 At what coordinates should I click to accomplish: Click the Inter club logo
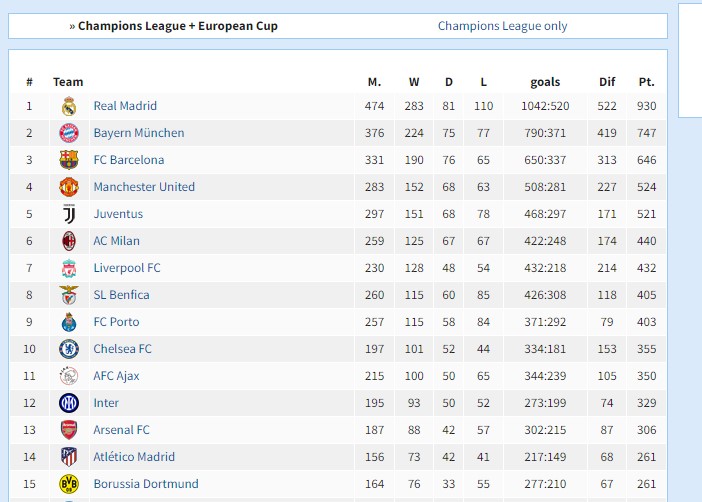point(69,403)
